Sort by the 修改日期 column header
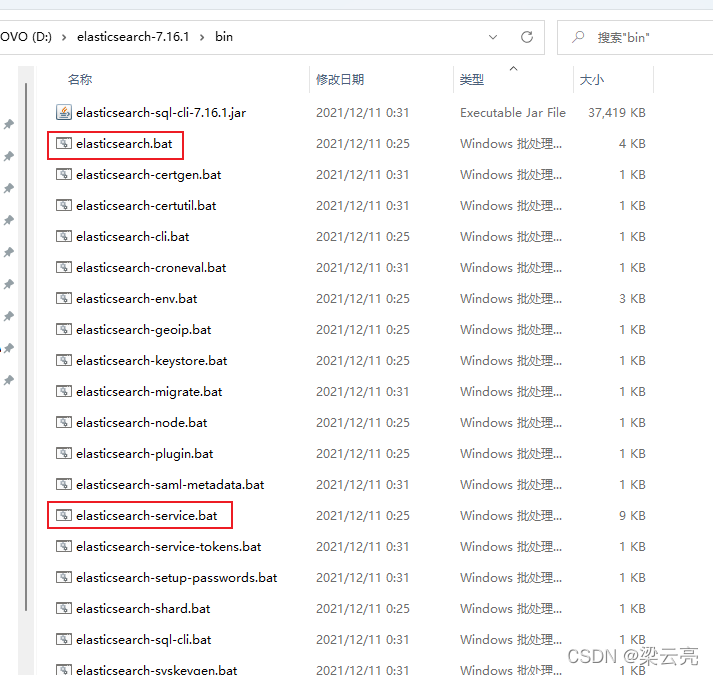Image resolution: width=713 pixels, height=675 pixels. pyautogui.click(x=340, y=80)
